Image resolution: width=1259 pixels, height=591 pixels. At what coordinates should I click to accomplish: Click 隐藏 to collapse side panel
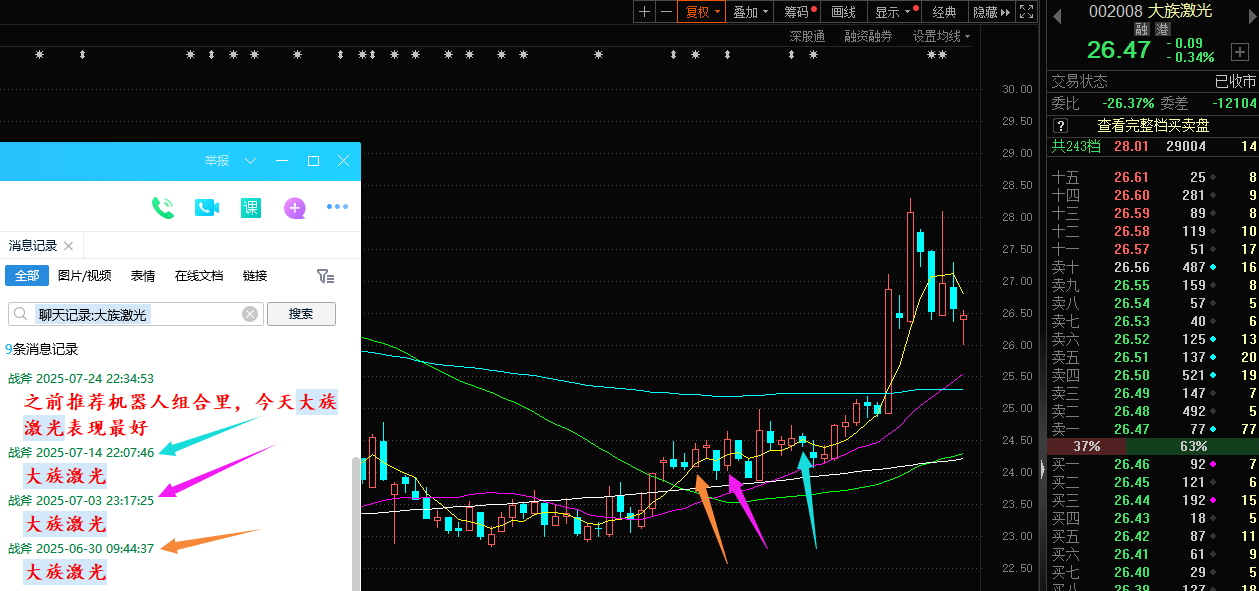click(992, 12)
